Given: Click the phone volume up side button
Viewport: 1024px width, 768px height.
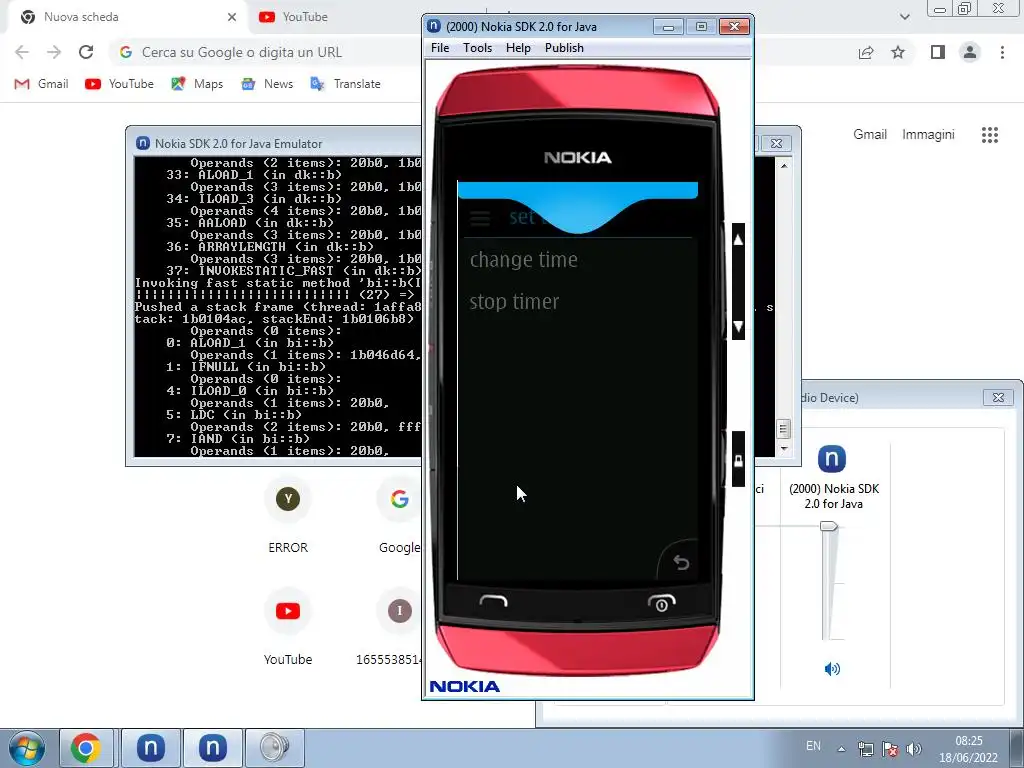Looking at the screenshot, I should tap(738, 240).
